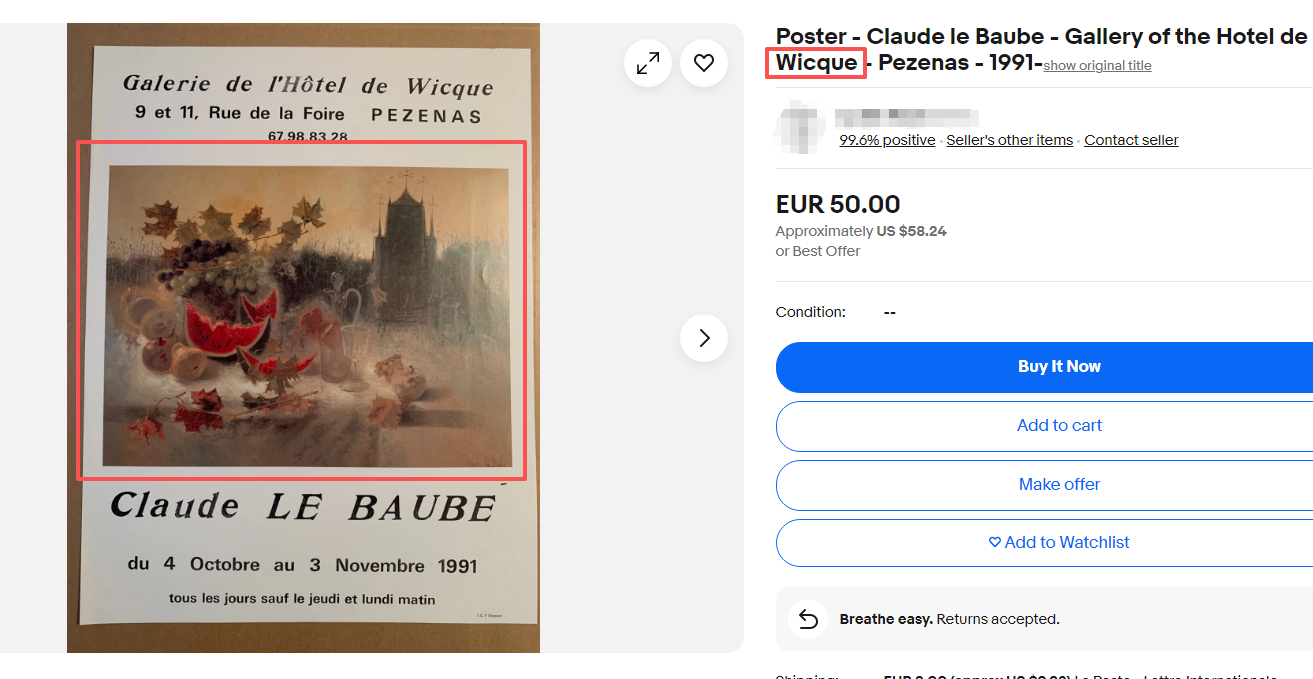Show original title of the listing
1313x679 pixels.
[x=1097, y=66]
